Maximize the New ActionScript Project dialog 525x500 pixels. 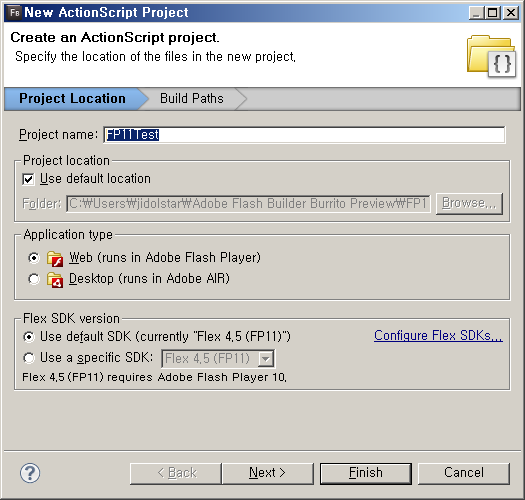click(493, 13)
